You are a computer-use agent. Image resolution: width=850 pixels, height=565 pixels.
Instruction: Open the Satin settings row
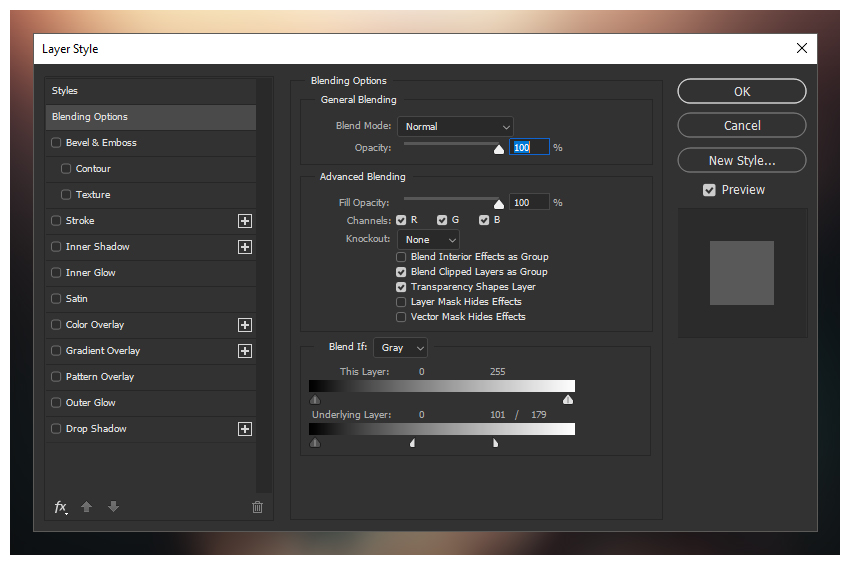(x=151, y=299)
